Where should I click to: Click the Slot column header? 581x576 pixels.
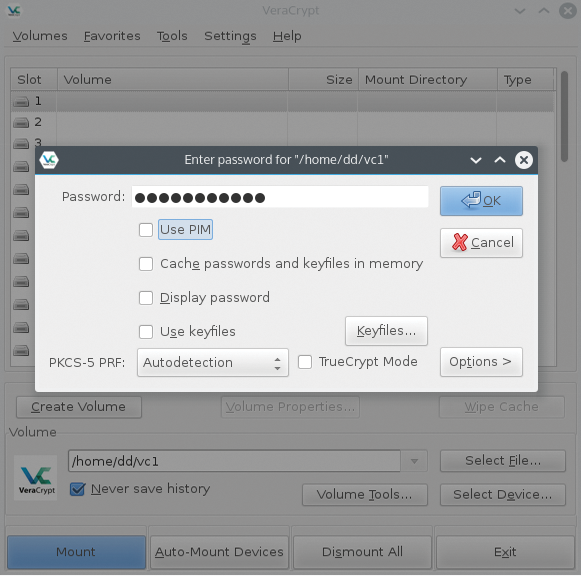[x=34, y=79]
